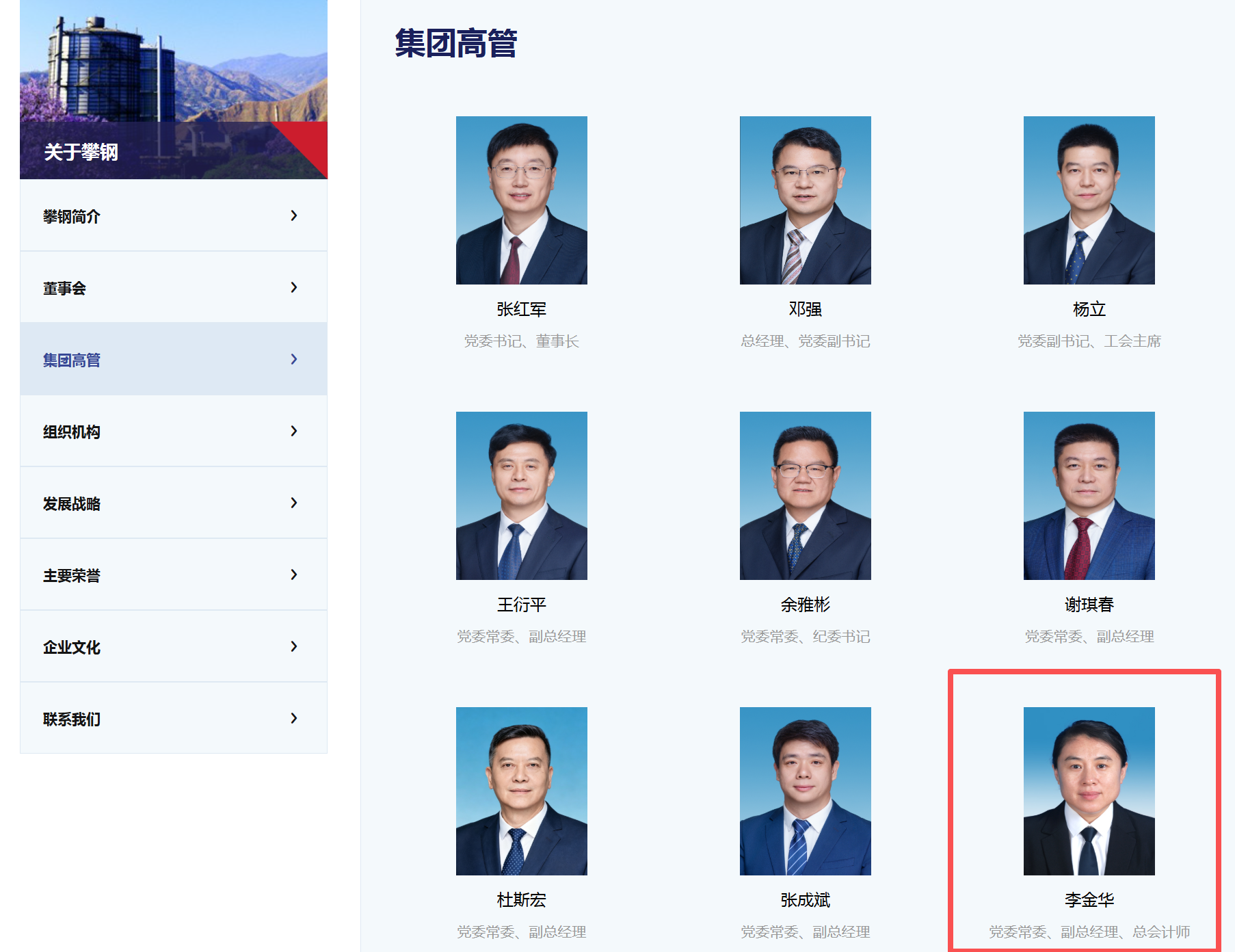Viewport: 1235px width, 952px height.
Task: Click the chevron arrow beside 董事会
Action: 294,287
